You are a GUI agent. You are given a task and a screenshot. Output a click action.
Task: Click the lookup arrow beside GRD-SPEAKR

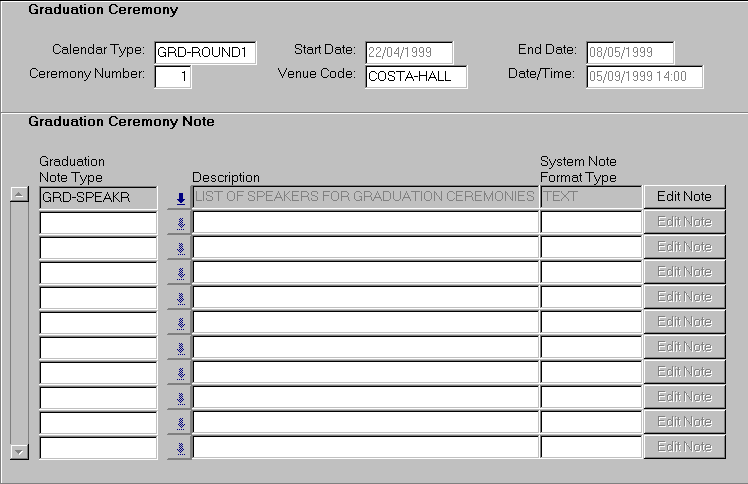[180, 198]
